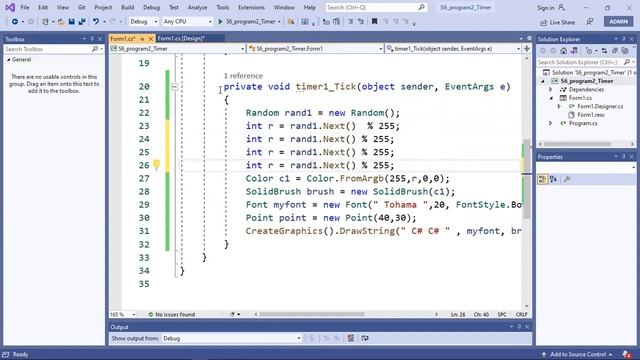
Task: Click Switch Views icon in Solution Explorer
Action: (x=574, y=51)
